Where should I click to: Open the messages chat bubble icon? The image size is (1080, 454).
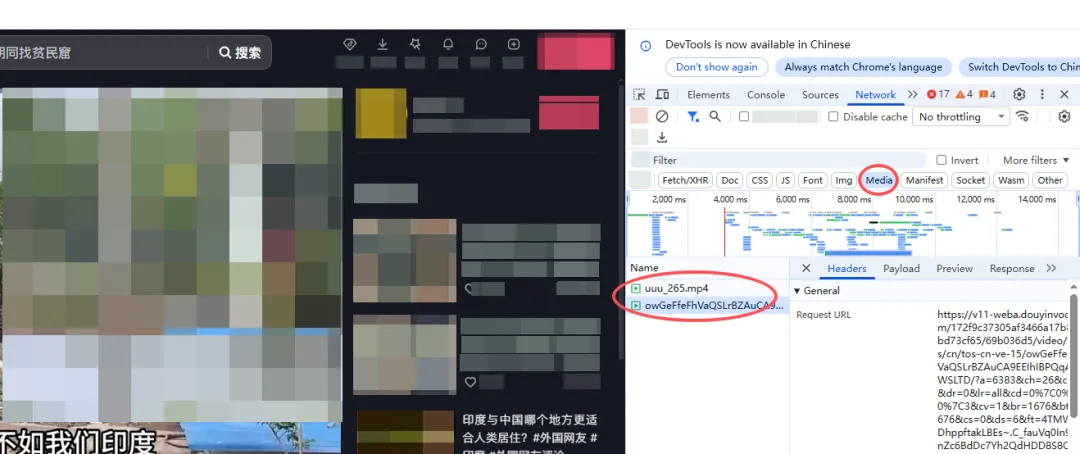[481, 44]
